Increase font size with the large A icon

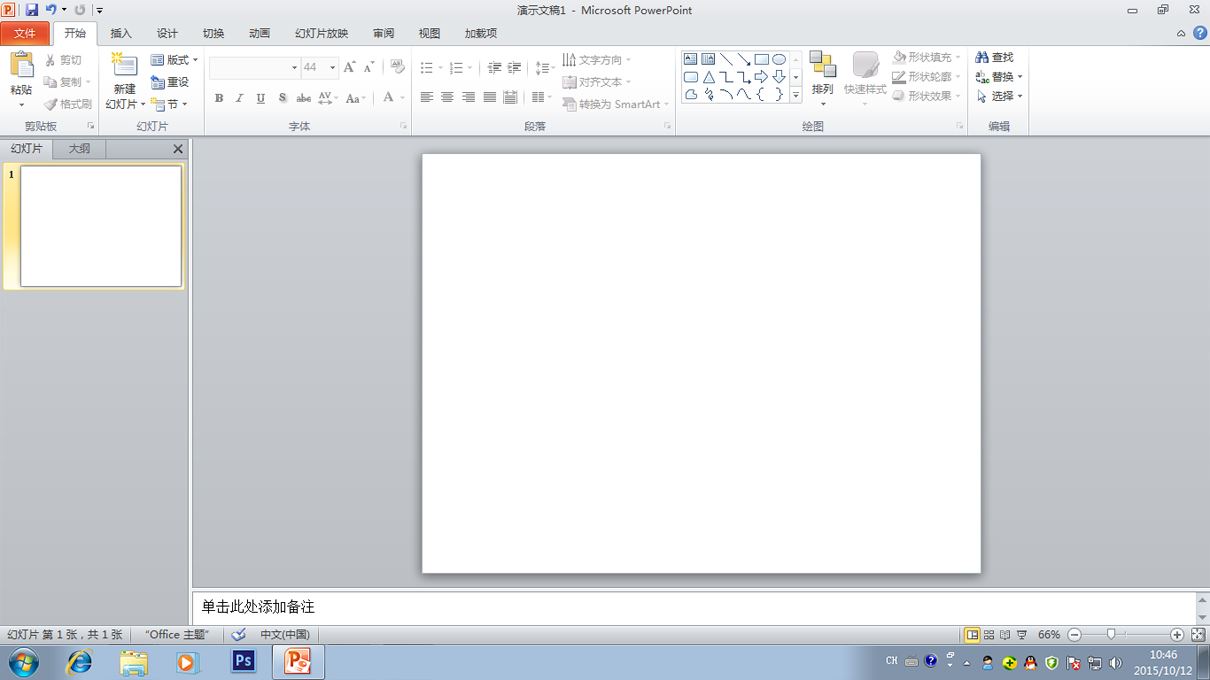pyautogui.click(x=349, y=68)
